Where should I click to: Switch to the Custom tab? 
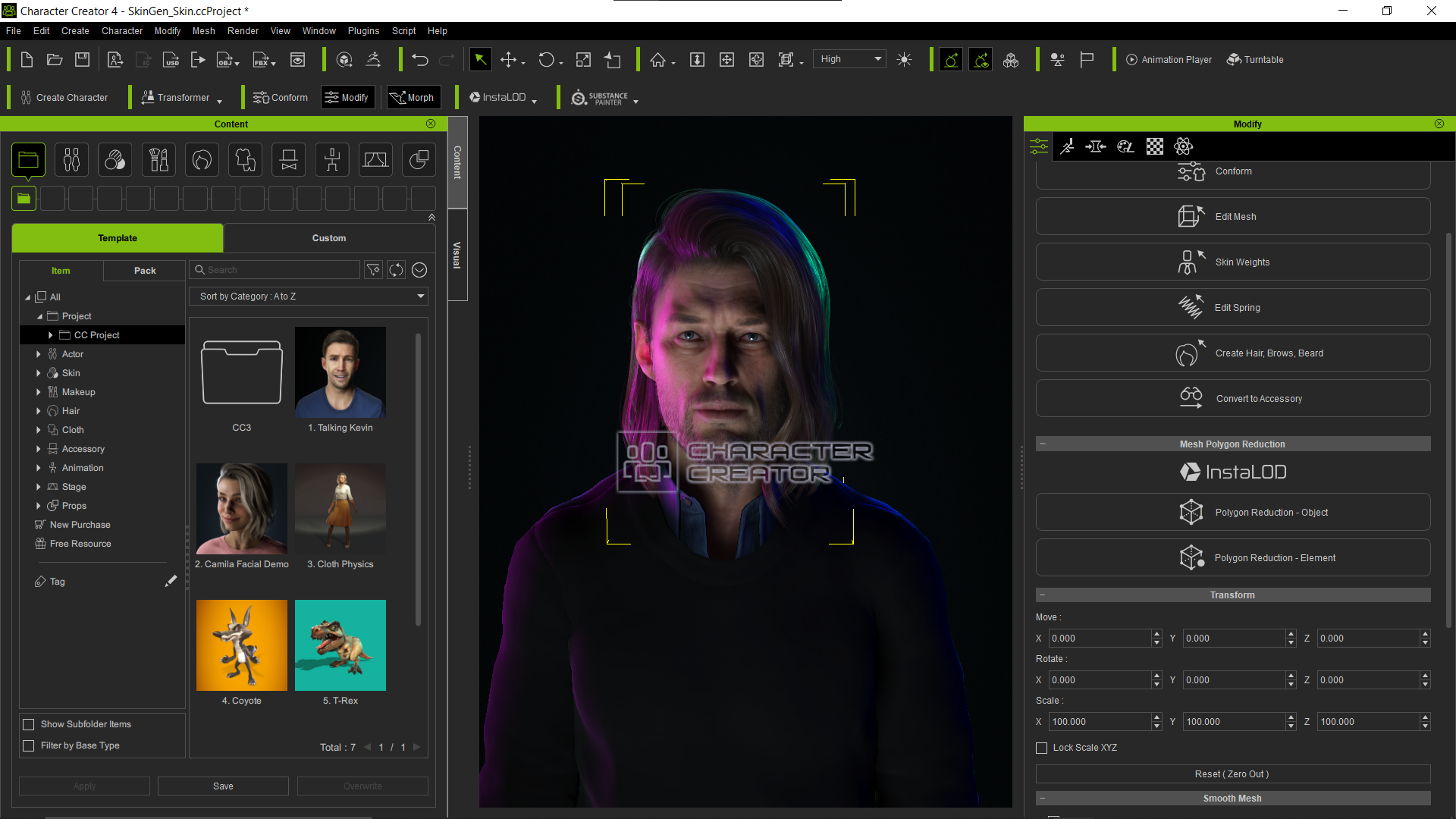(329, 238)
